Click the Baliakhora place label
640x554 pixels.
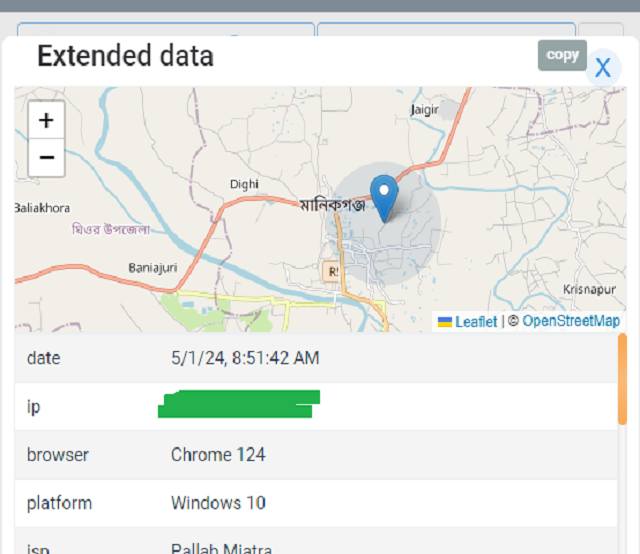[42, 208]
